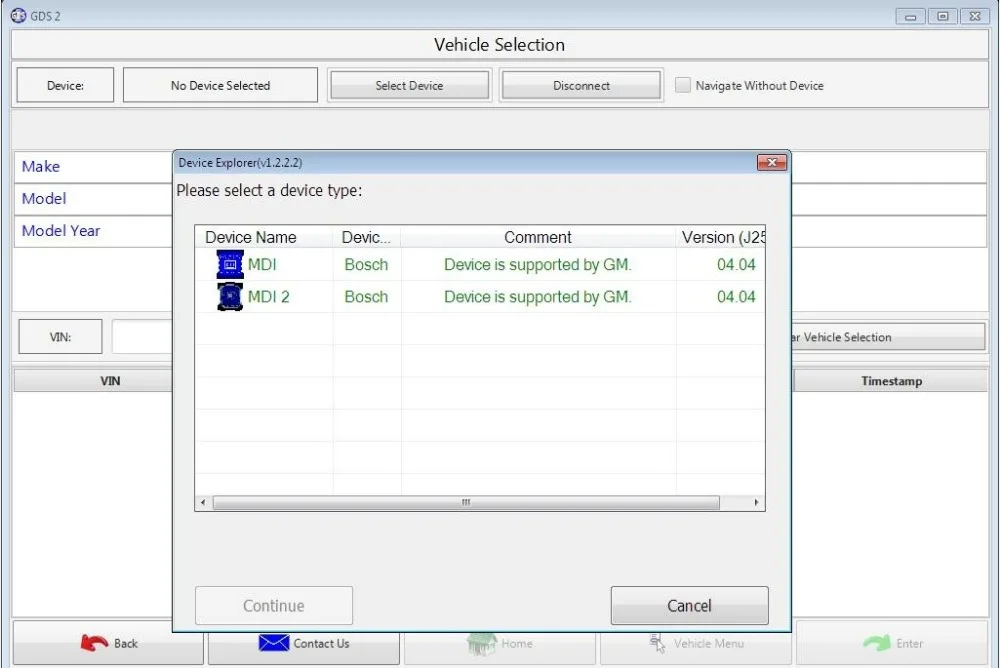Close the GDS 2 main window
Image resolution: width=1000 pixels, height=668 pixels.
pos(975,16)
